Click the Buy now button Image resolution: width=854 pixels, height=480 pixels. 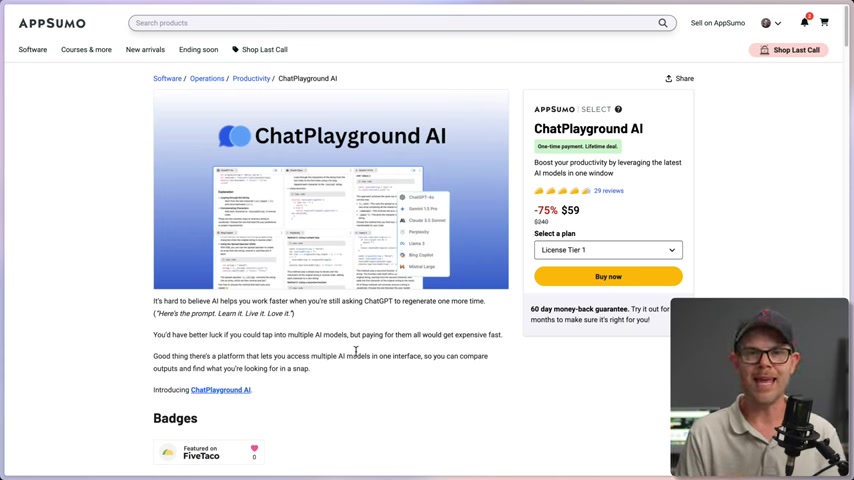pyautogui.click(x=608, y=277)
